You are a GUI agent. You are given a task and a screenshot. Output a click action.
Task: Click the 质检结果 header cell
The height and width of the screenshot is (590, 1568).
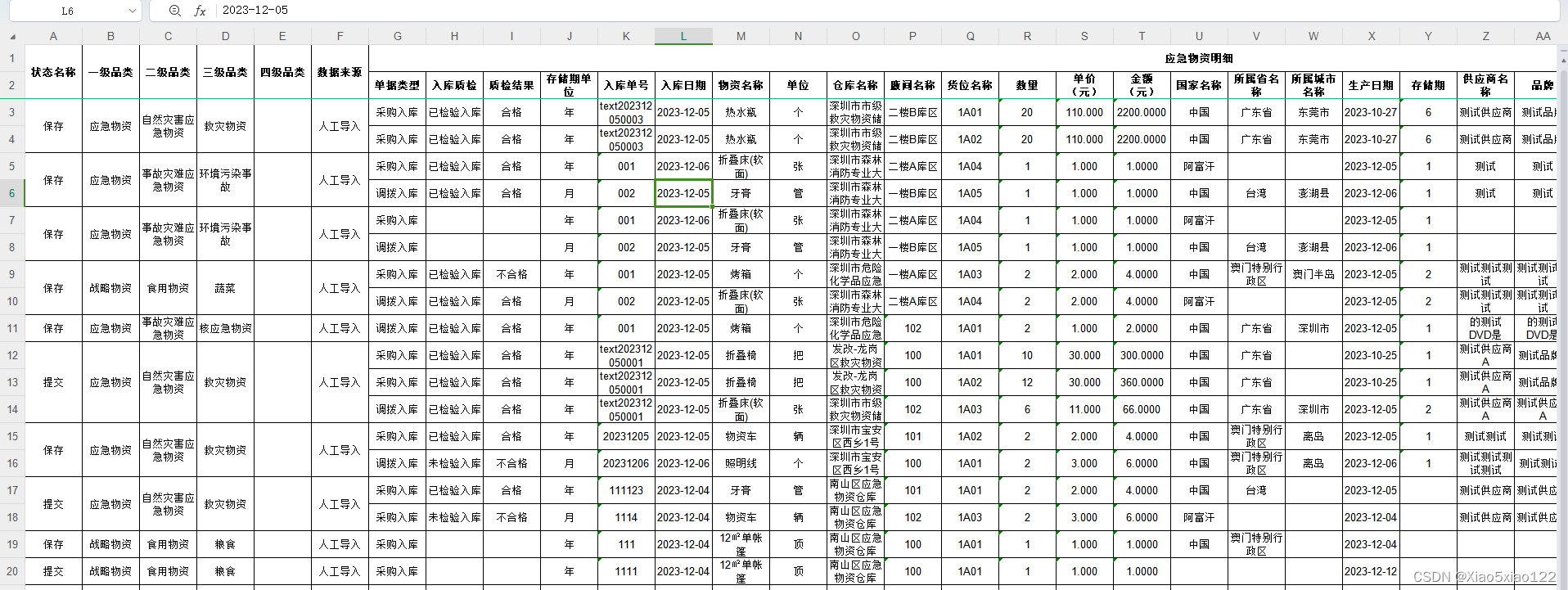511,85
